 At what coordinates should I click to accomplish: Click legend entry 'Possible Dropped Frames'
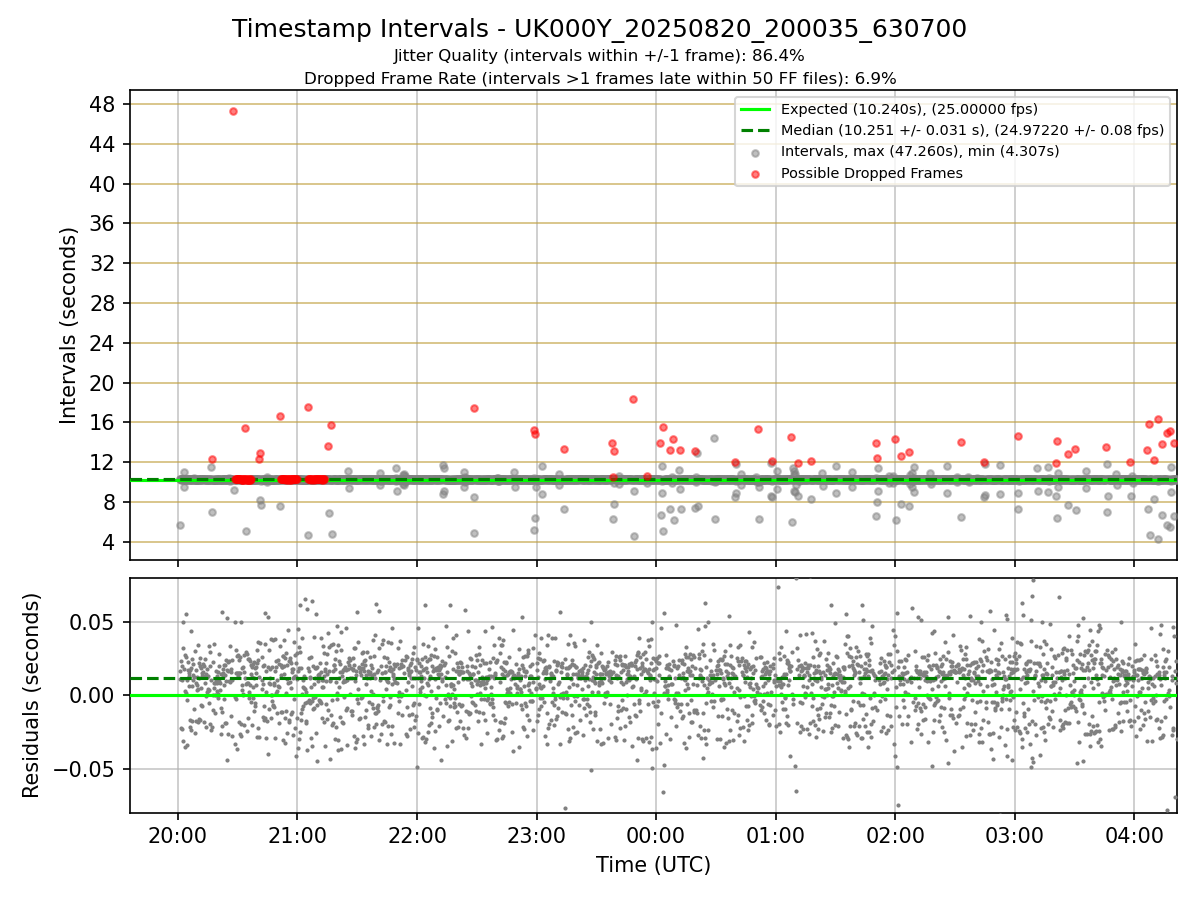click(871, 173)
